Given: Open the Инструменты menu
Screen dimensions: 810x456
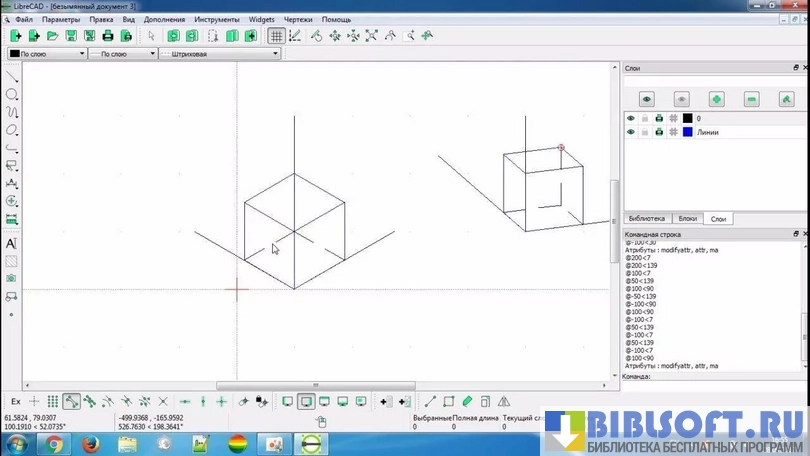Looking at the screenshot, I should 216,19.
